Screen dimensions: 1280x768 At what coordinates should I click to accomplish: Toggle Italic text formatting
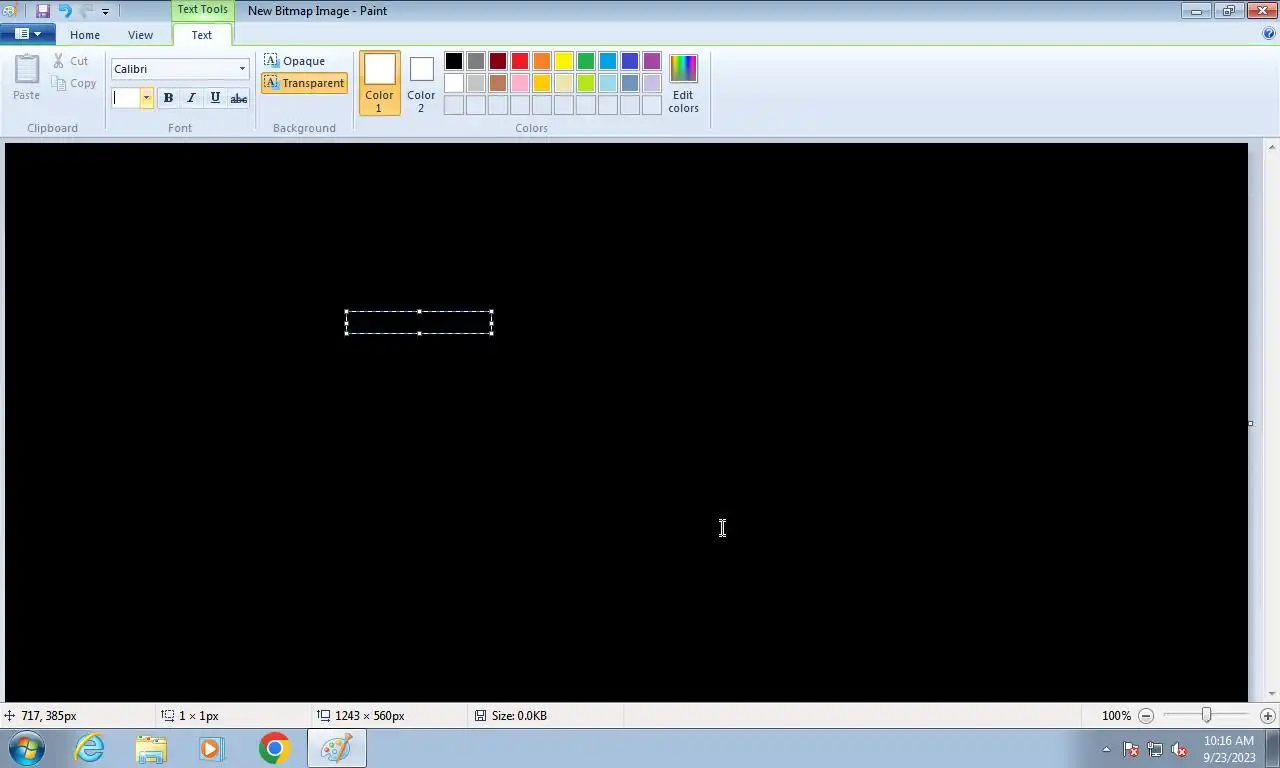point(191,98)
